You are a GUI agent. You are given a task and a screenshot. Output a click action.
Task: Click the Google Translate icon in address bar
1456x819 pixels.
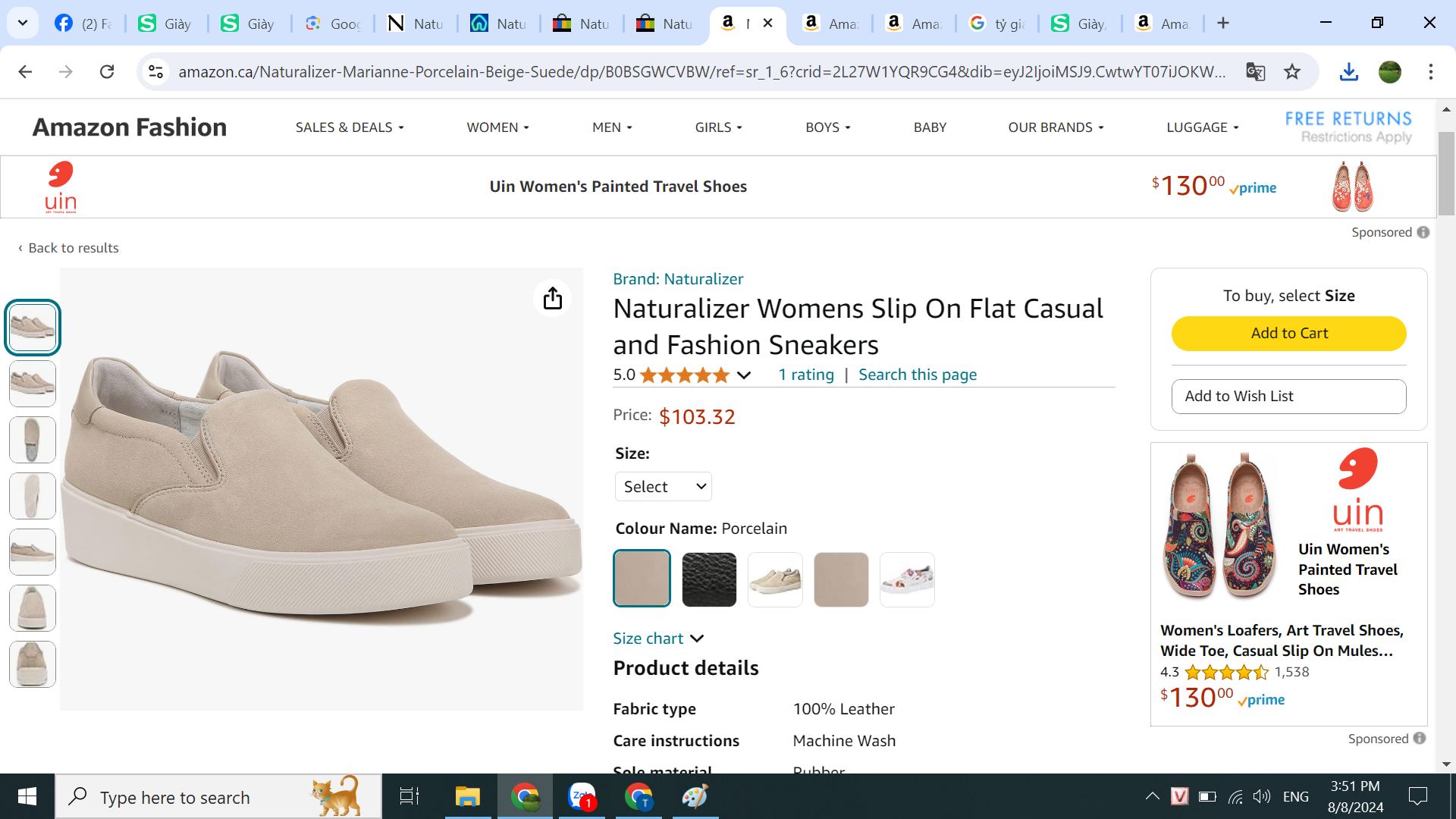click(1255, 72)
